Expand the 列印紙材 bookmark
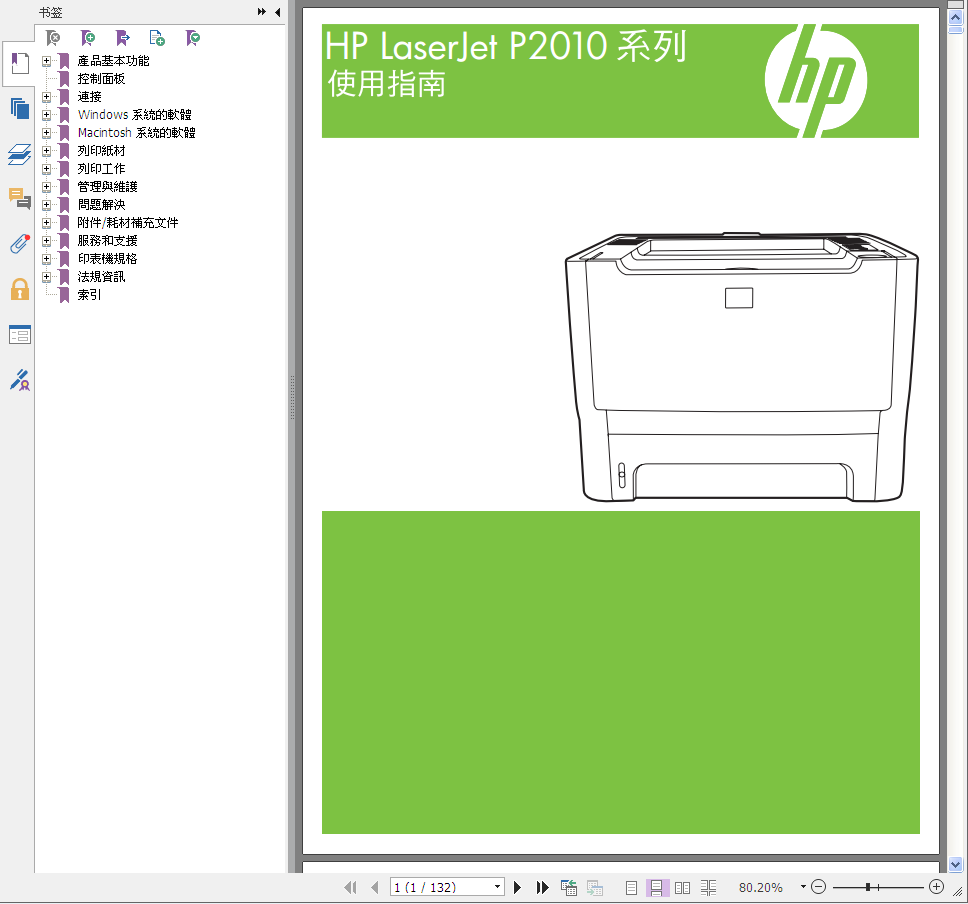This screenshot has width=968, height=904. [x=46, y=151]
